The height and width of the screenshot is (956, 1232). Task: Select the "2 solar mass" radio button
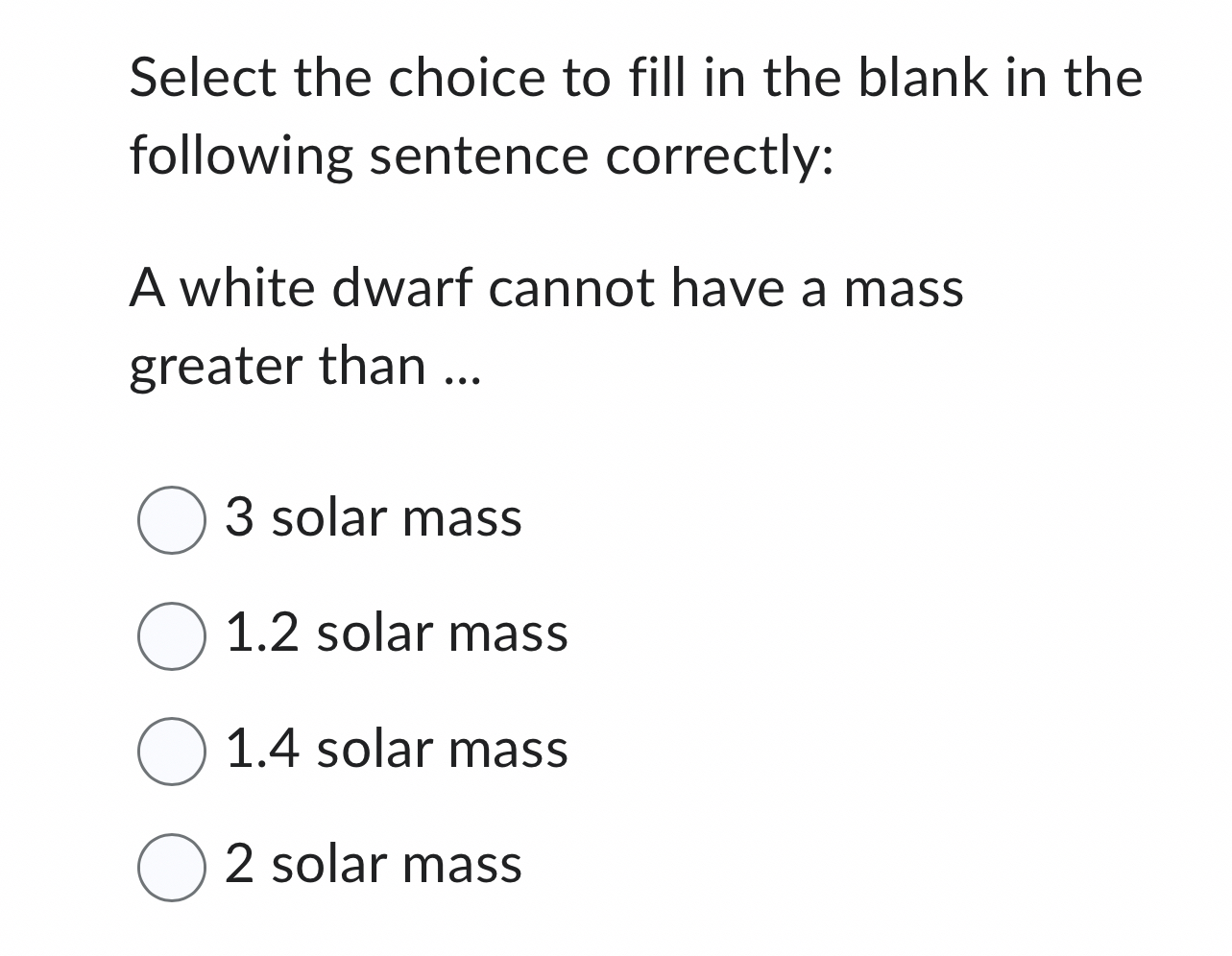(171, 866)
